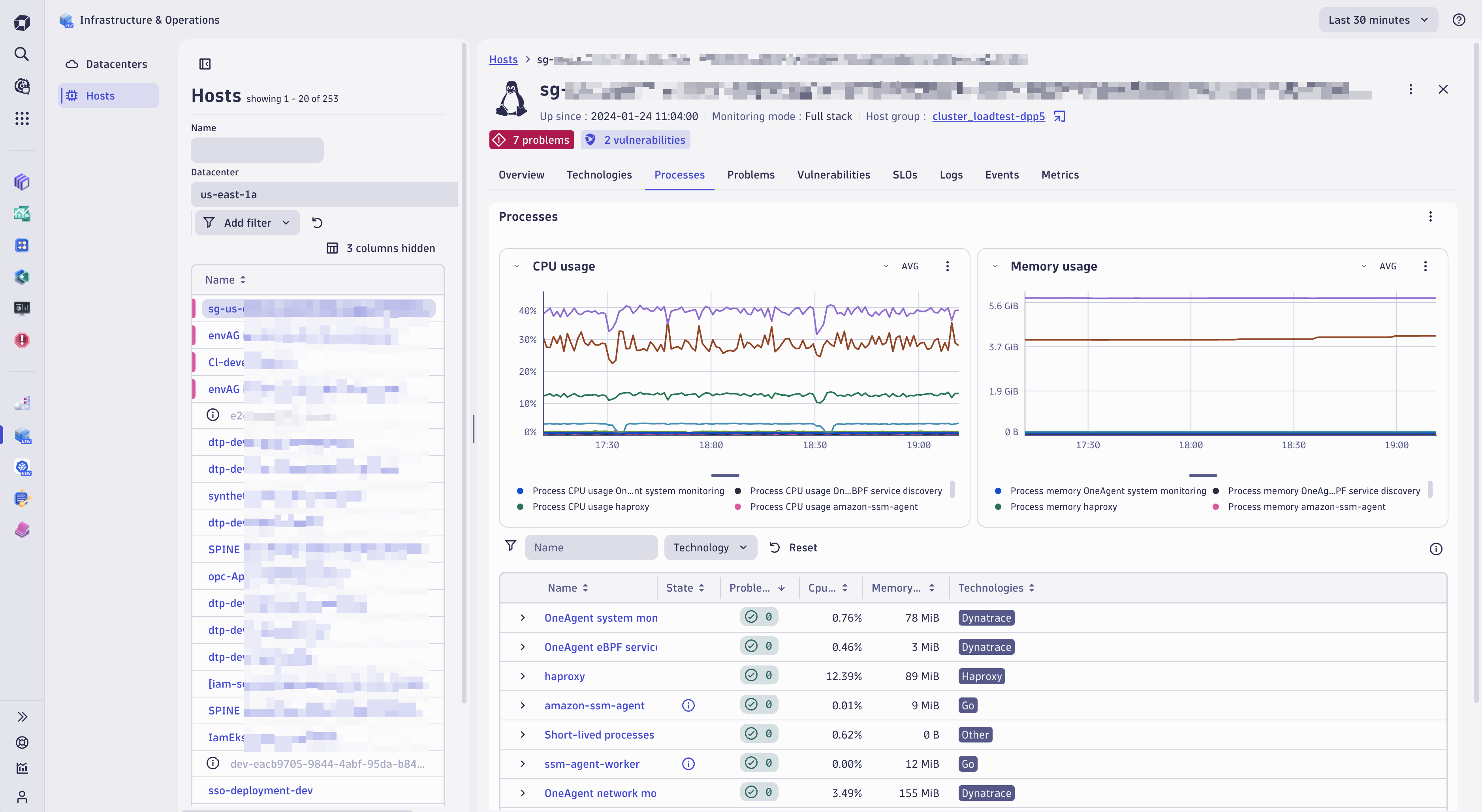
Task: Collapse the Hosts list panel icon
Action: [205, 64]
